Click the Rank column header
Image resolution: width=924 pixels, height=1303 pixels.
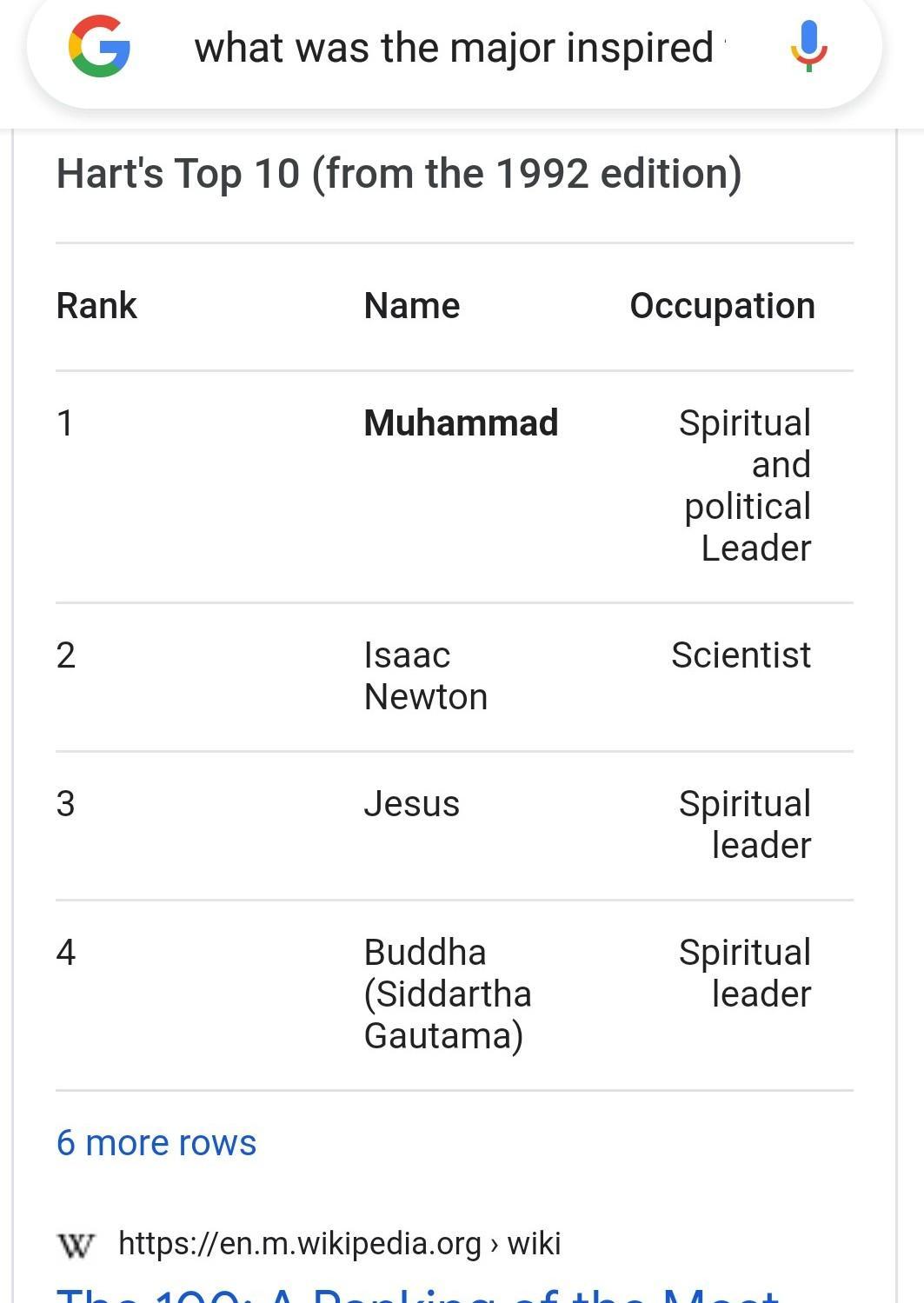point(96,306)
